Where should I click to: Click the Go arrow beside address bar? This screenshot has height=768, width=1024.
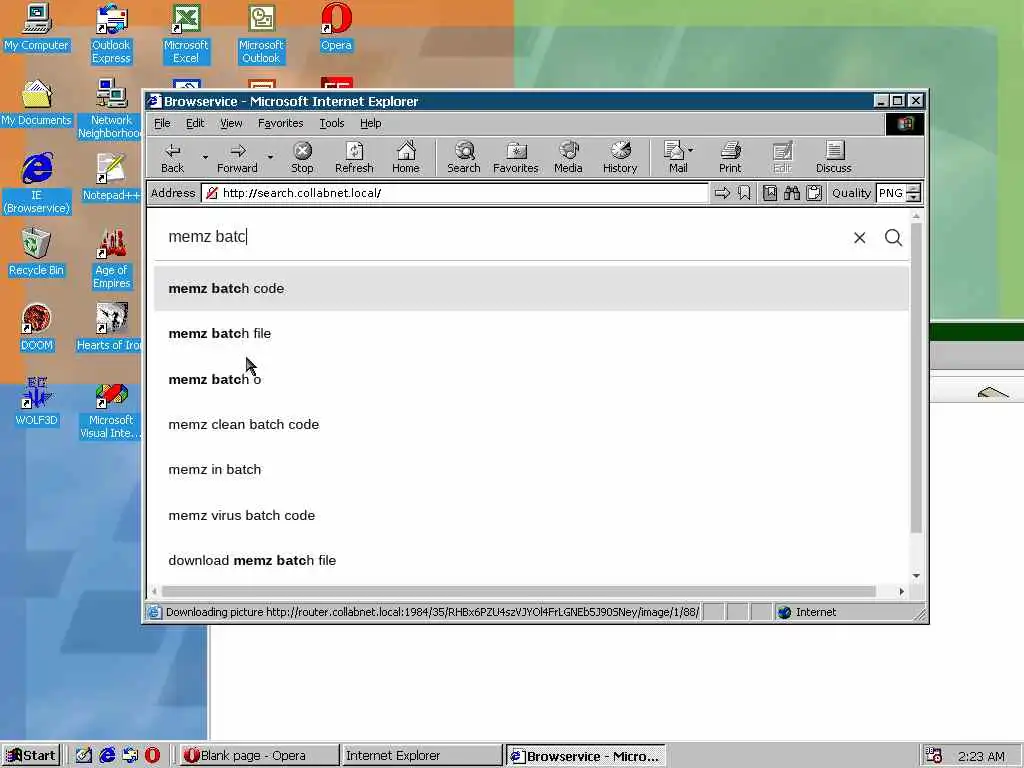click(x=722, y=193)
